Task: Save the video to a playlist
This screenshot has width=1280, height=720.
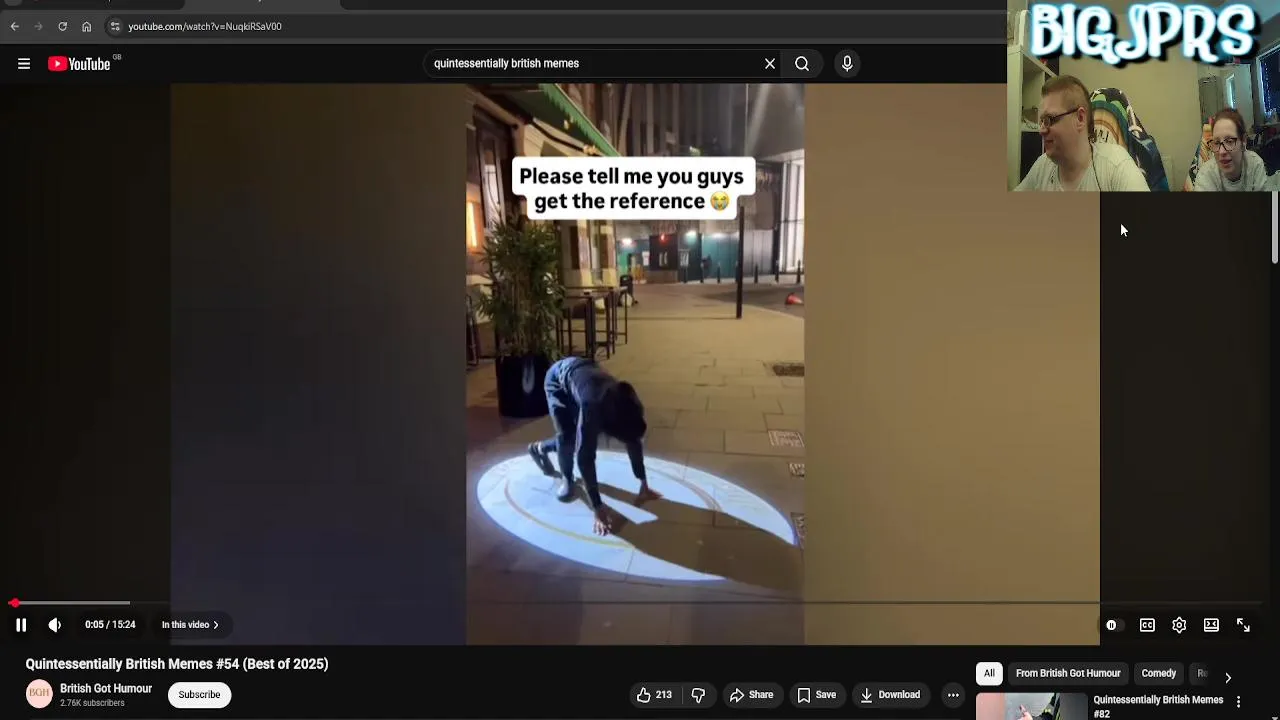Action: (x=816, y=695)
